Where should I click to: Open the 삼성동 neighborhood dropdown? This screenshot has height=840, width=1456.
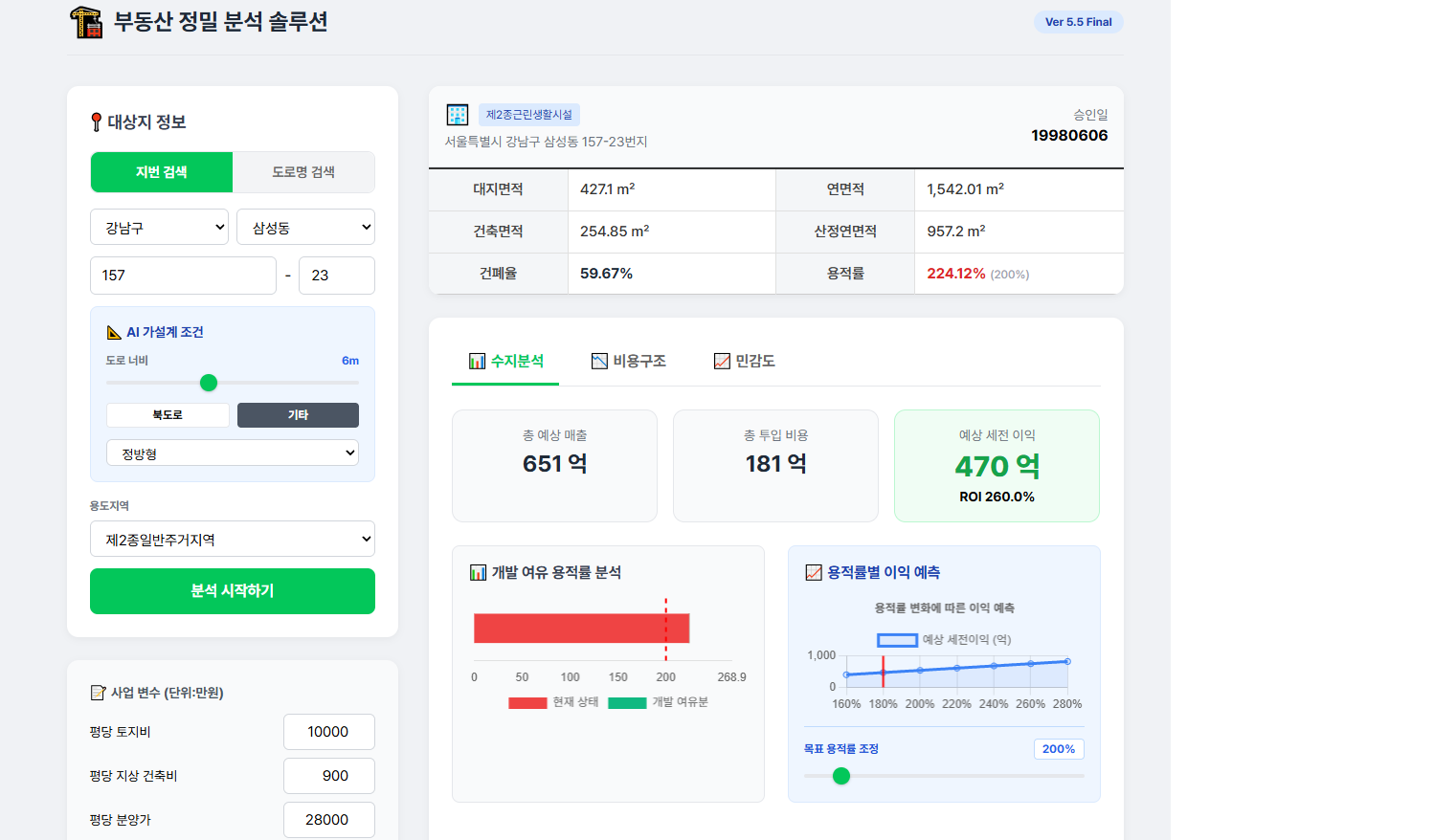[x=305, y=227]
